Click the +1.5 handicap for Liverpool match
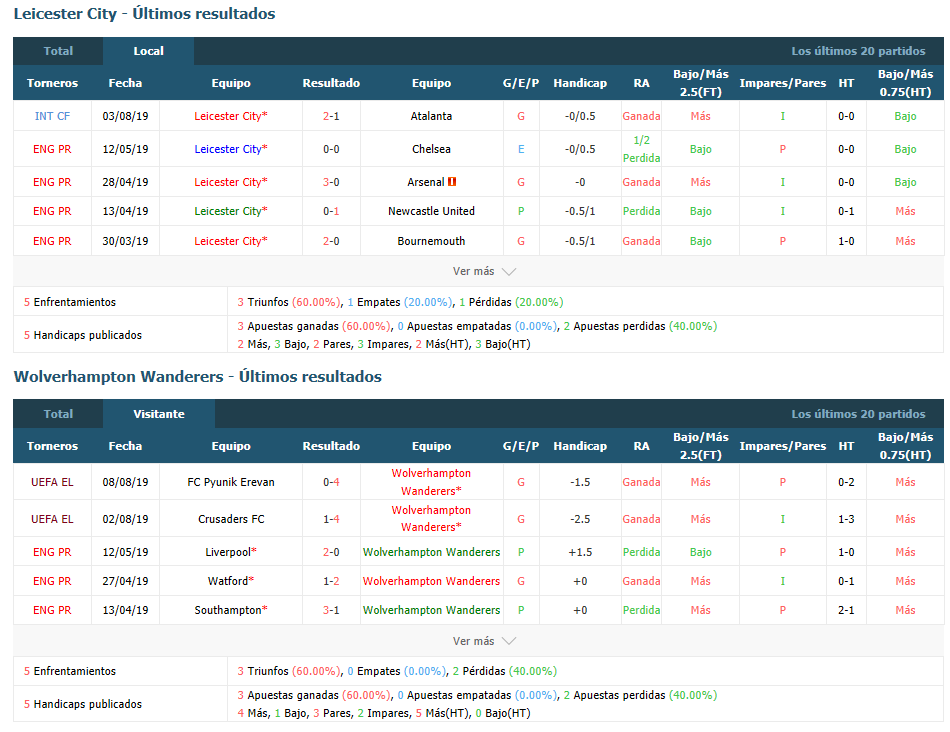Image resolution: width=950 pixels, height=732 pixels. [580, 552]
